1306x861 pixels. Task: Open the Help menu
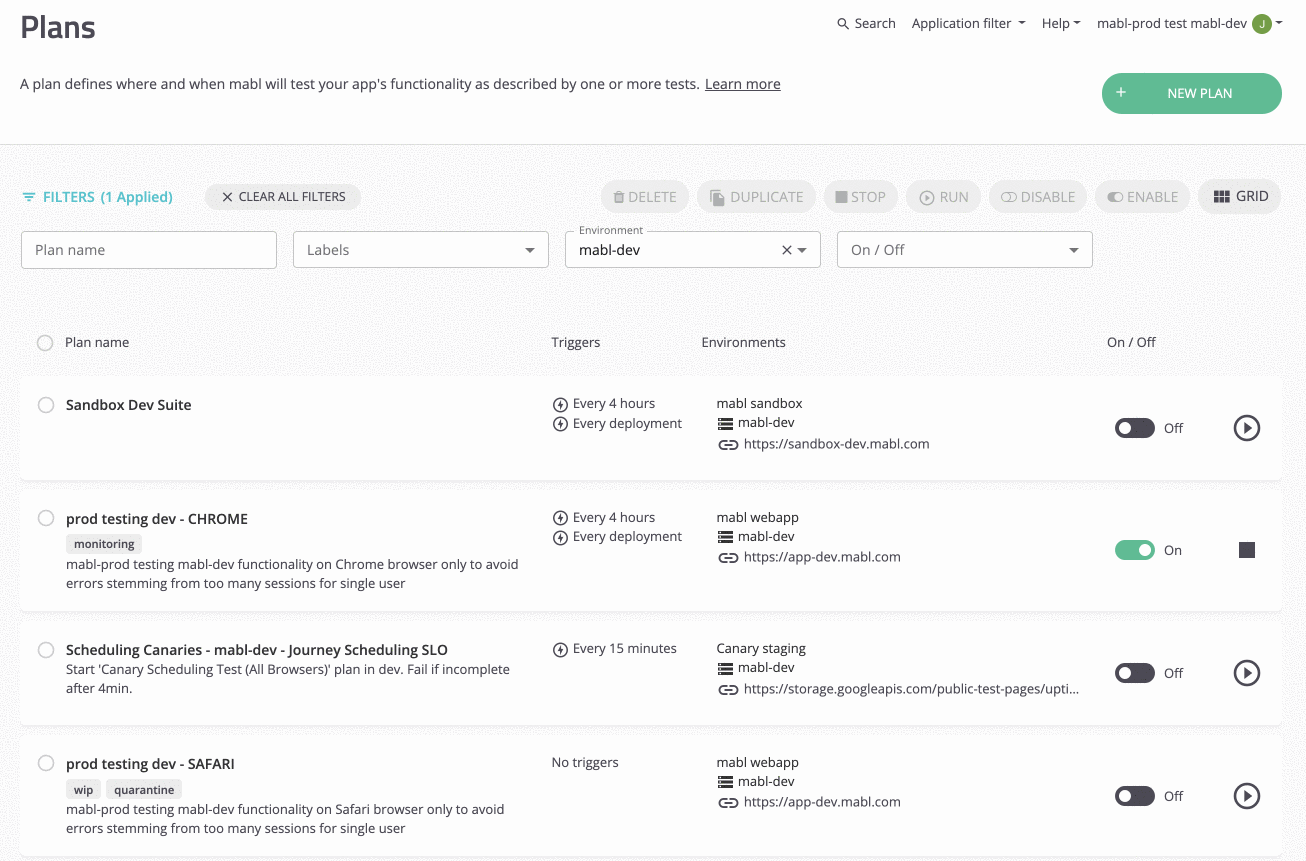(x=1060, y=24)
